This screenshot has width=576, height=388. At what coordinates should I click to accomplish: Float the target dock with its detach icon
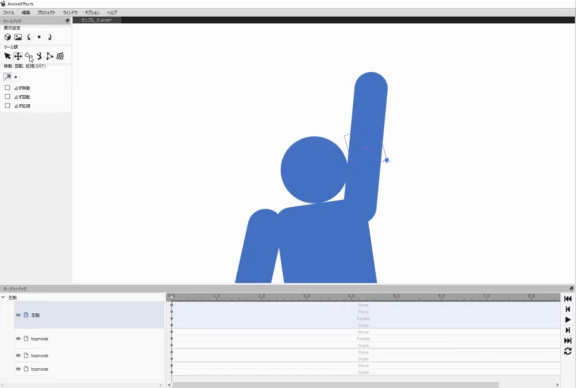(571, 288)
